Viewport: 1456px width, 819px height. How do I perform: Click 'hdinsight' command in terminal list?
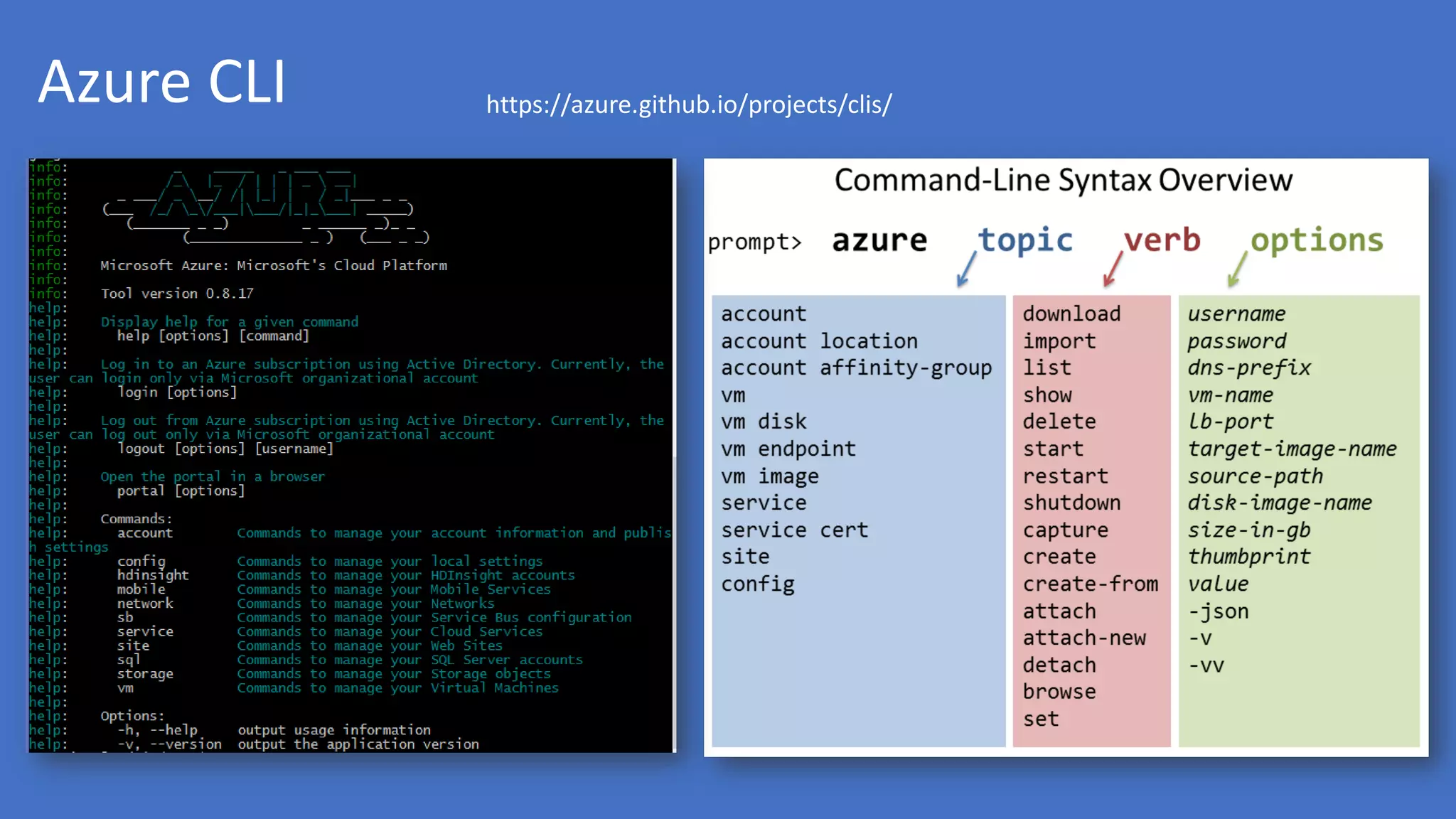[153, 575]
